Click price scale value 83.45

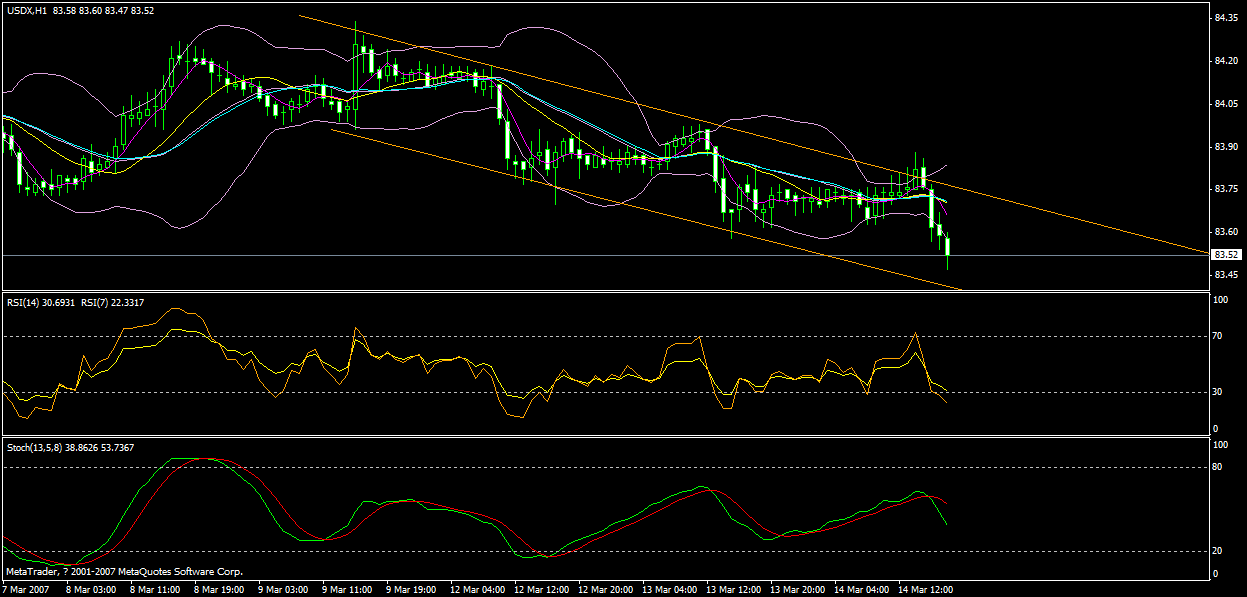(1226, 275)
